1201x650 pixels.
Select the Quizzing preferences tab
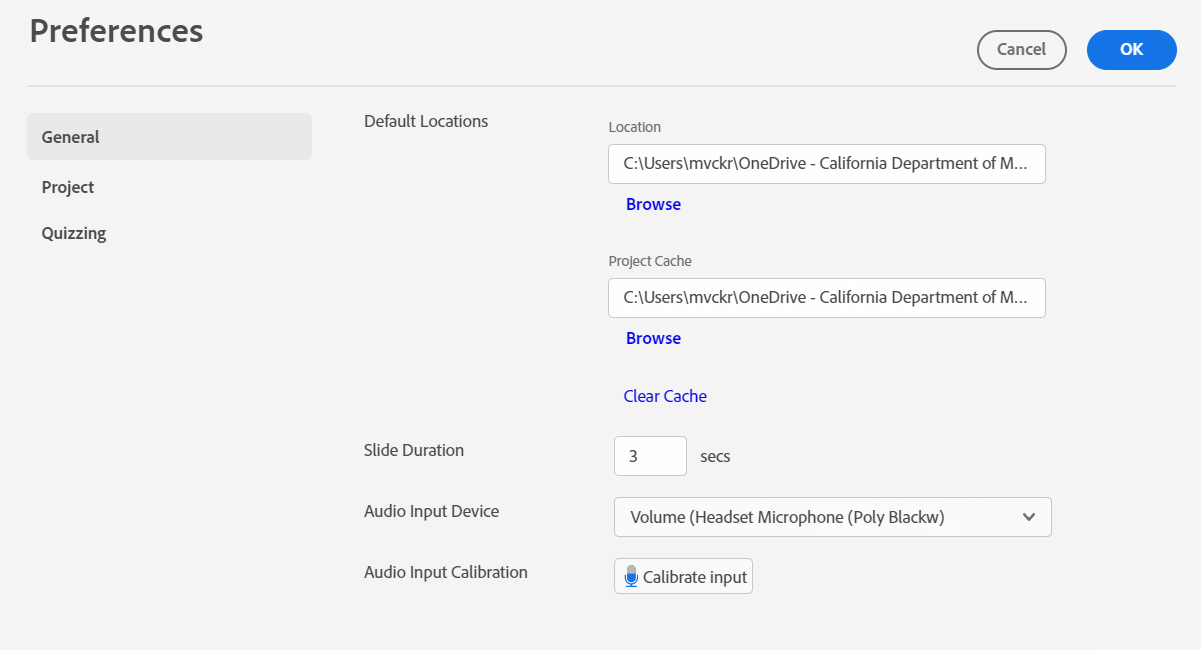click(74, 233)
